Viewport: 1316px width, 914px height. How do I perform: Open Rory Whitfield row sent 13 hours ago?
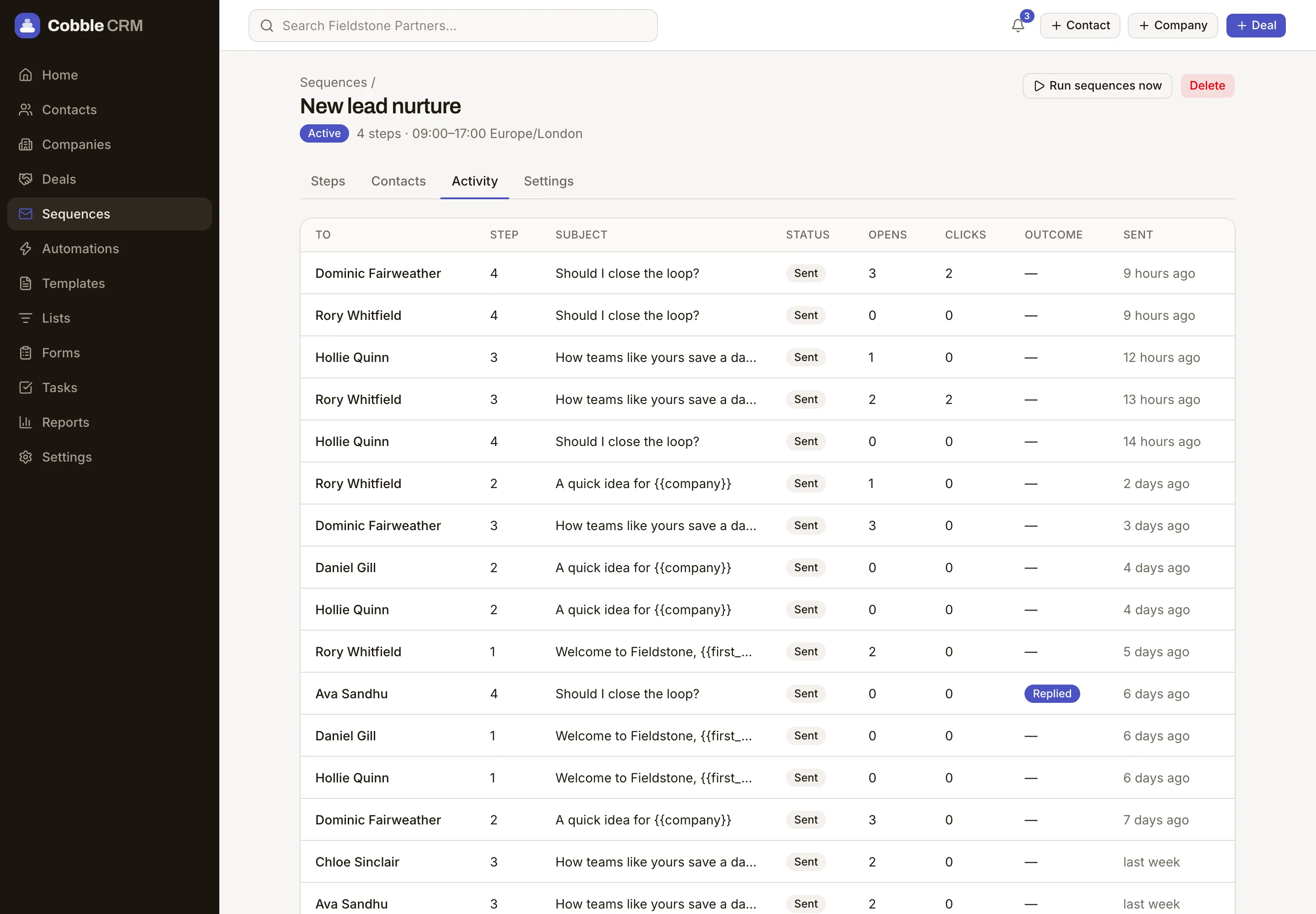(x=767, y=399)
